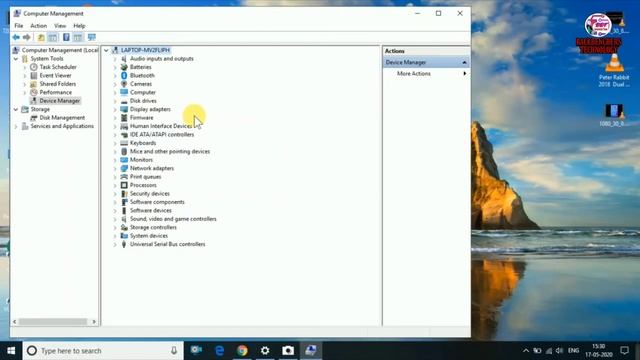Select the Computer category
The image size is (640, 360).
(142, 92)
